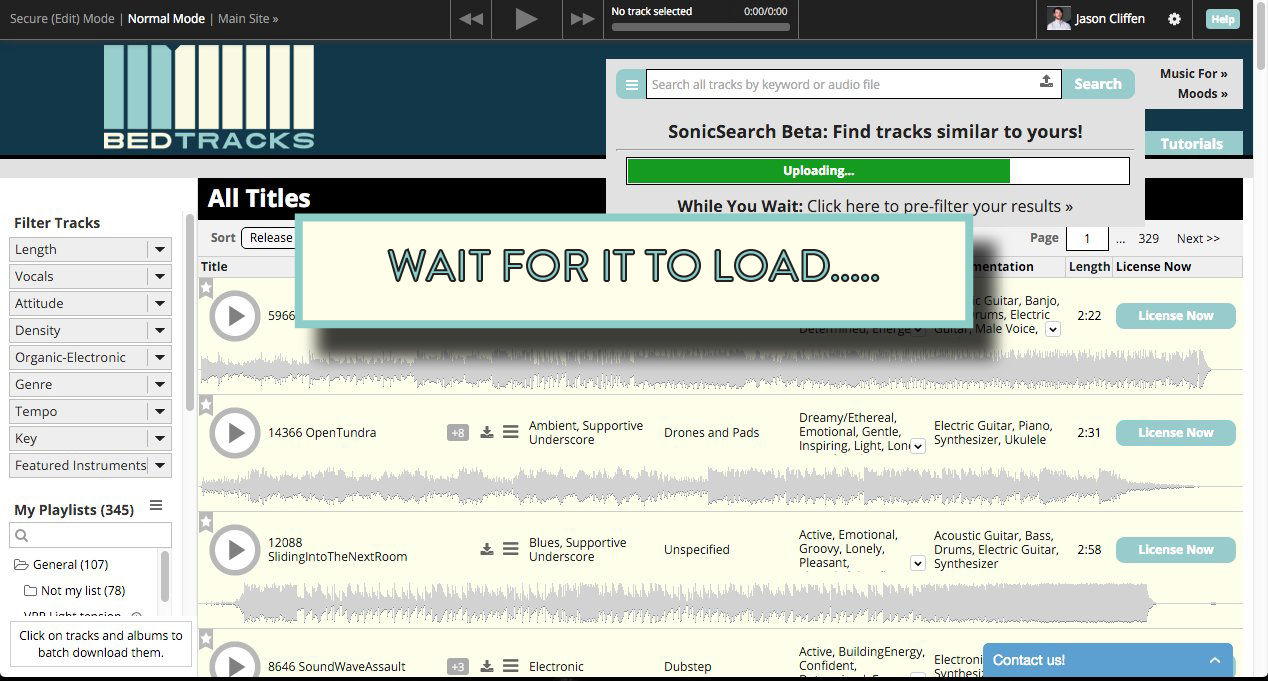
Task: Download the SlidingIntoTheNextRoom track
Action: 487,550
